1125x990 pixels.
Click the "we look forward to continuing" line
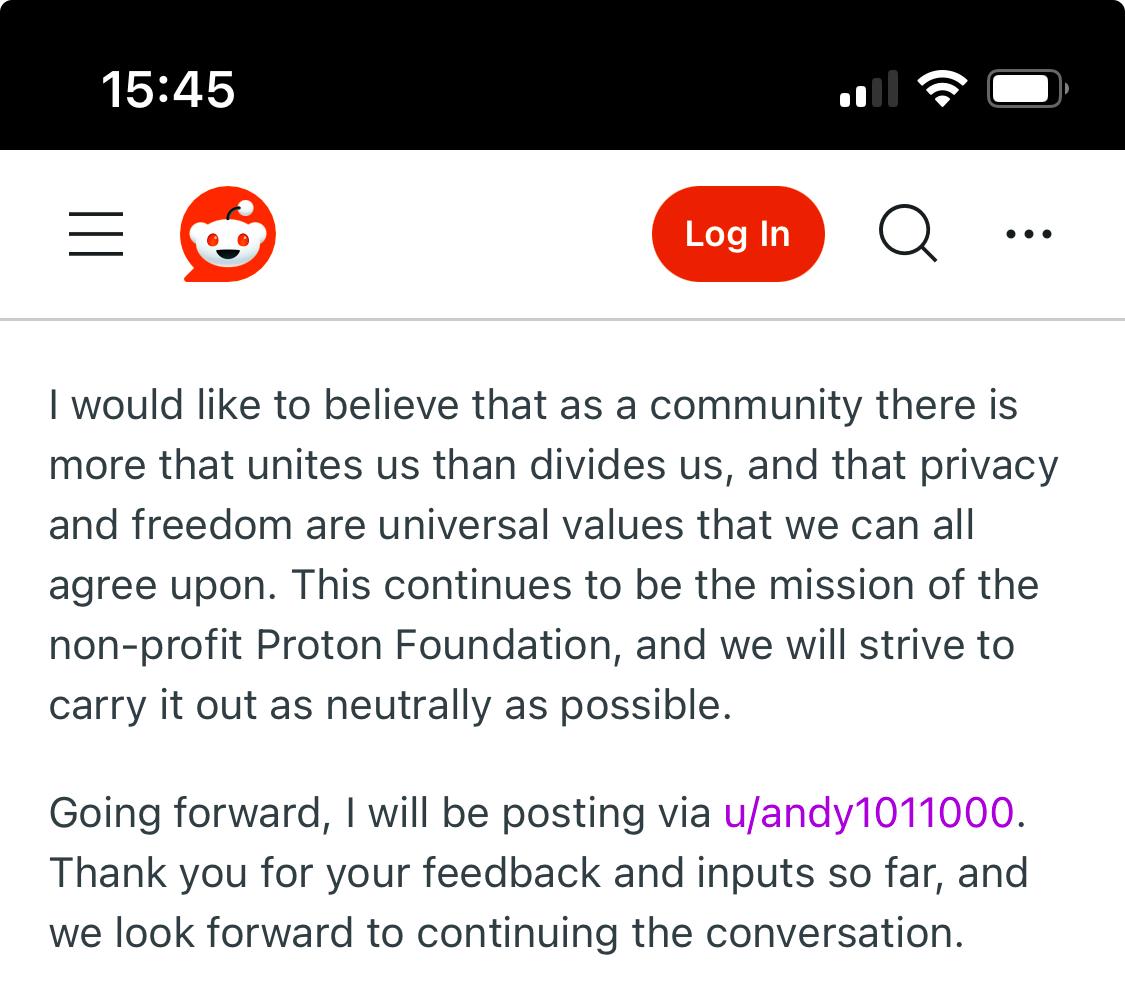tap(506, 933)
